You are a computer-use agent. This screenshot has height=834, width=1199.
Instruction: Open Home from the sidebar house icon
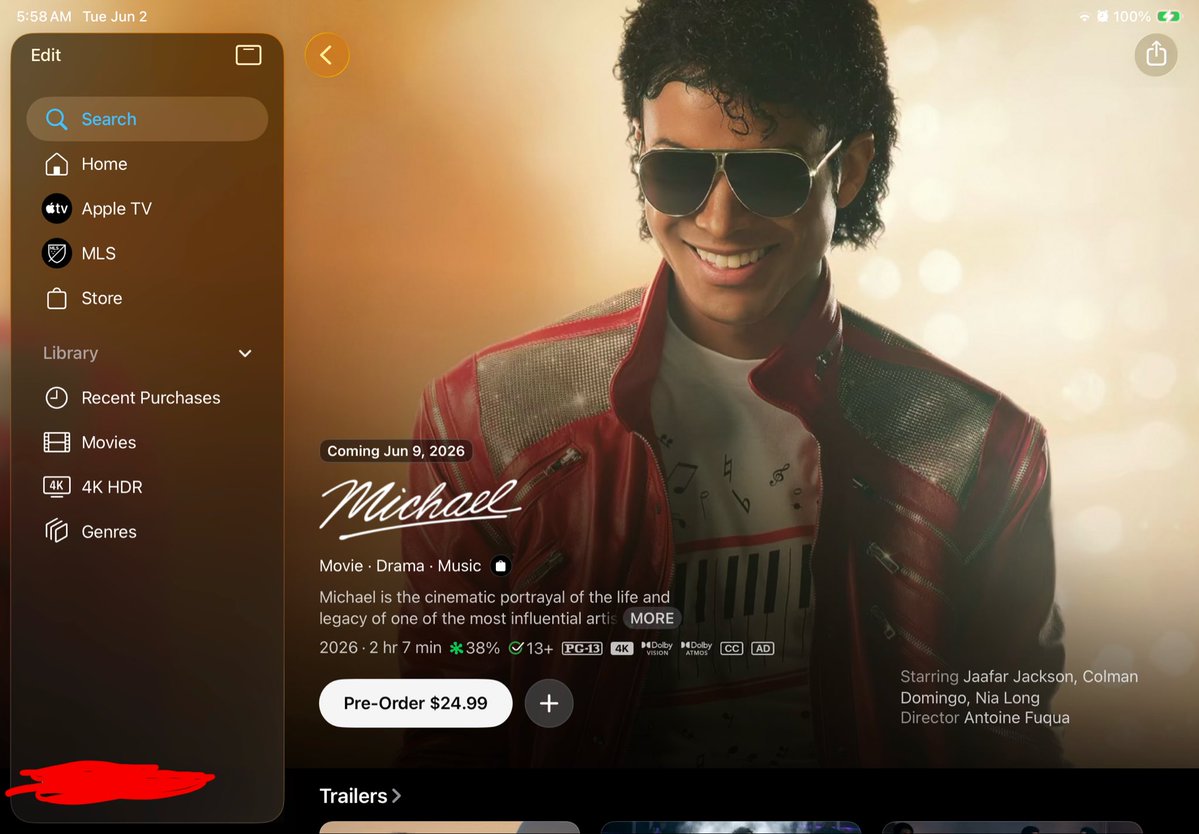(56, 164)
